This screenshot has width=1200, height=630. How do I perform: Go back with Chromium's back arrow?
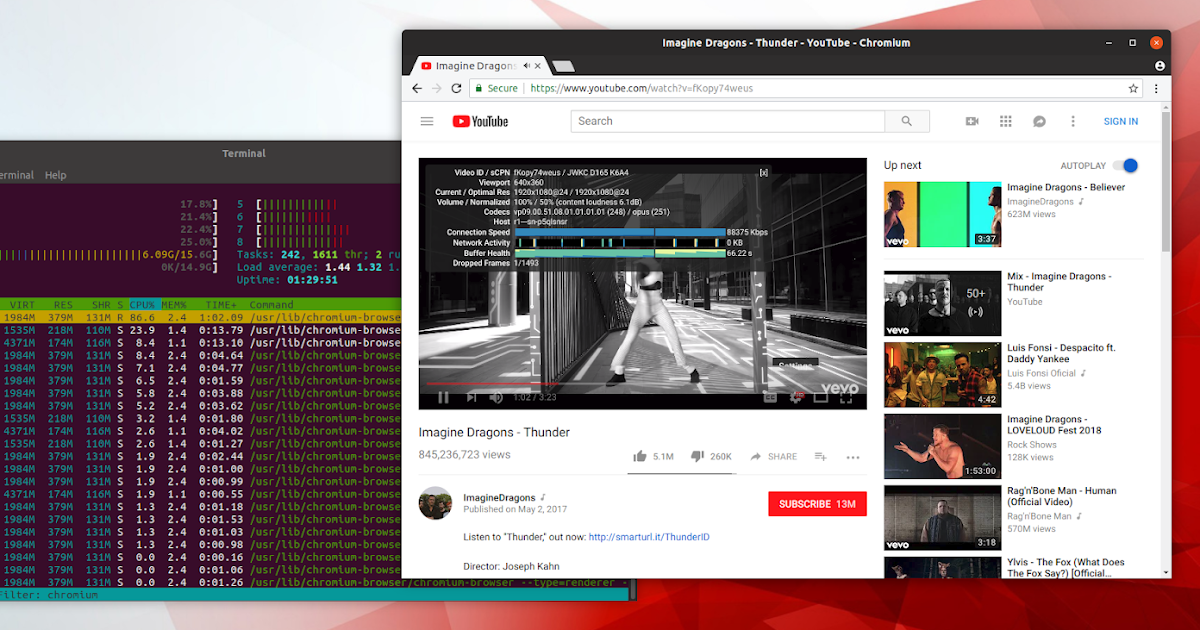click(417, 88)
